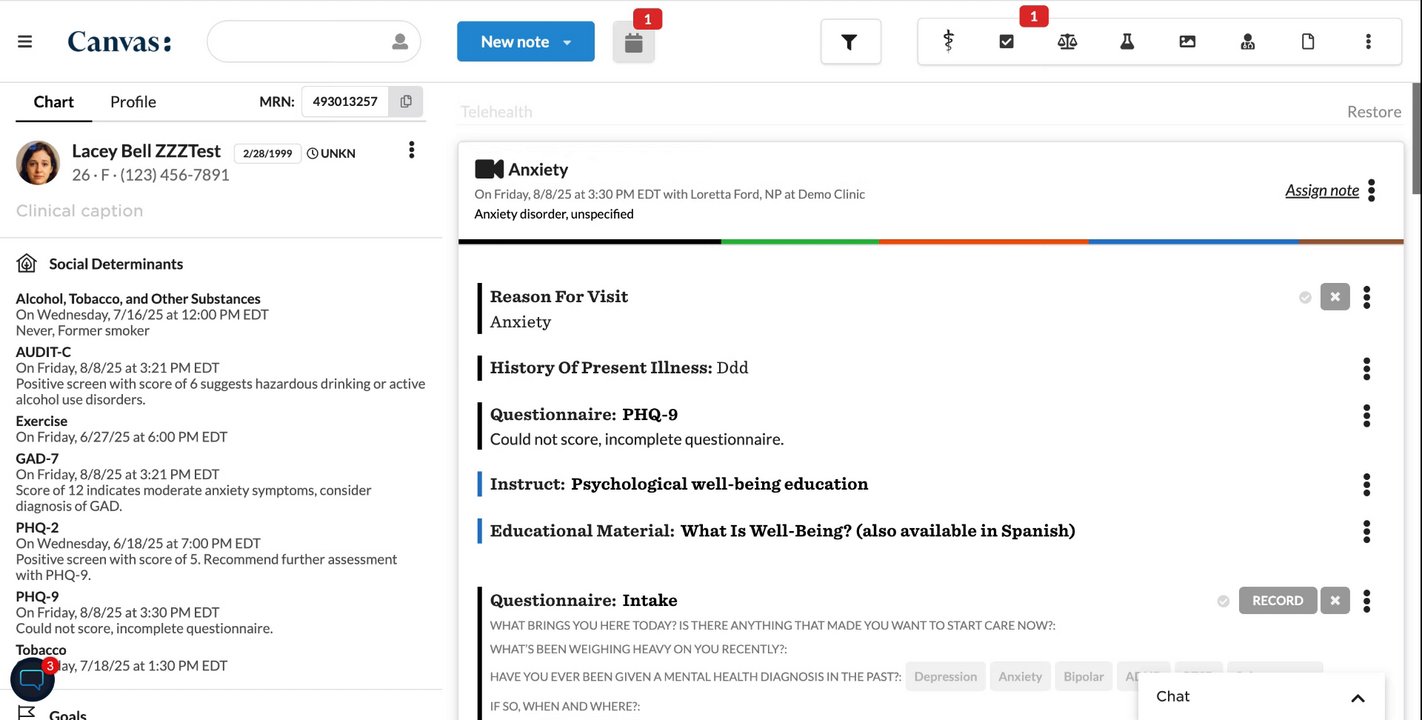This screenshot has height=720, width=1422.
Task: Open the hamburger navigation menu
Action: point(25,42)
